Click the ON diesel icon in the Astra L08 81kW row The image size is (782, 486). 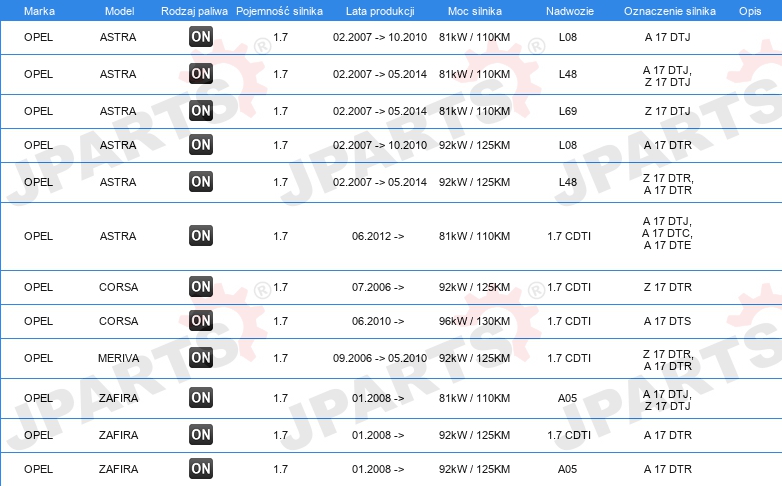pyautogui.click(x=201, y=36)
